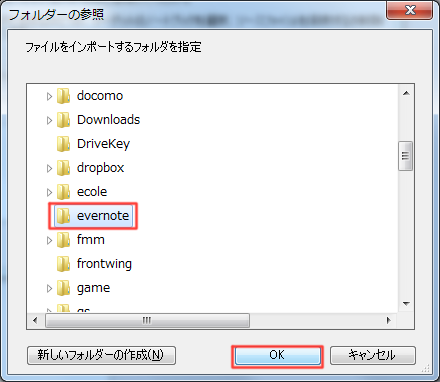Image resolution: width=440 pixels, height=382 pixels.
Task: Expand the fmm folder tree node
Action: point(49,241)
